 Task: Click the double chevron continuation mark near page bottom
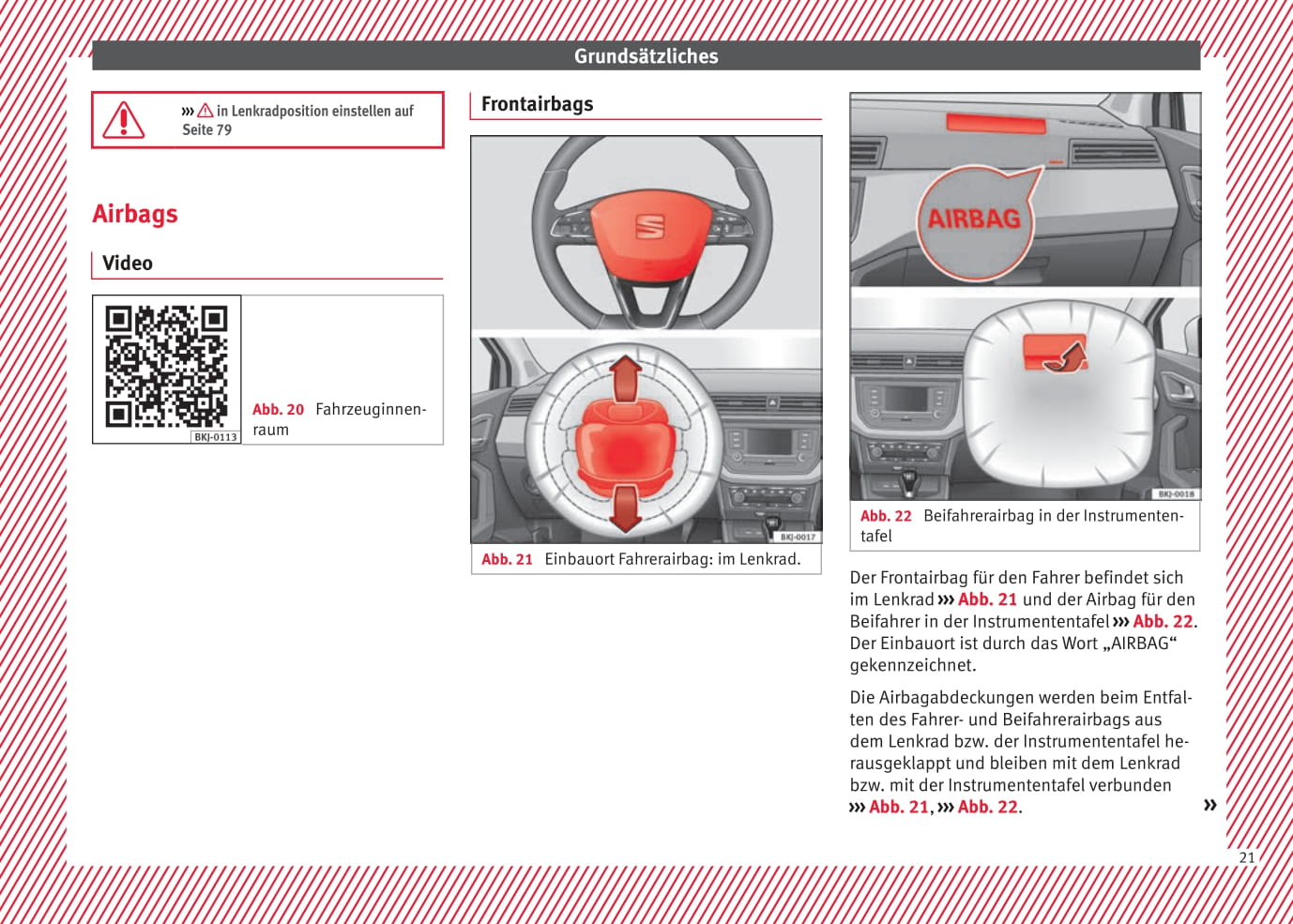(x=1209, y=805)
